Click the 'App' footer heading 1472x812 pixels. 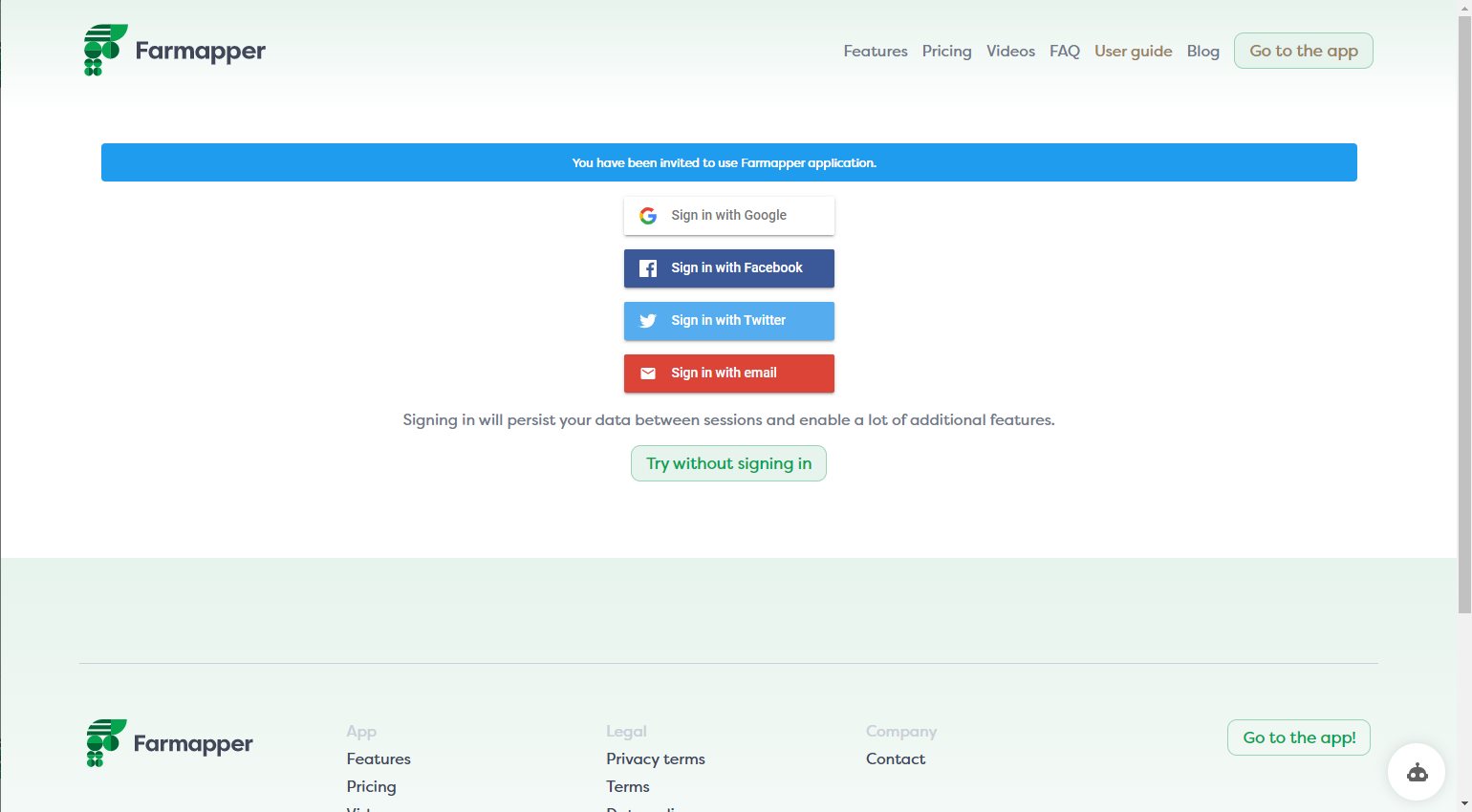coord(361,731)
